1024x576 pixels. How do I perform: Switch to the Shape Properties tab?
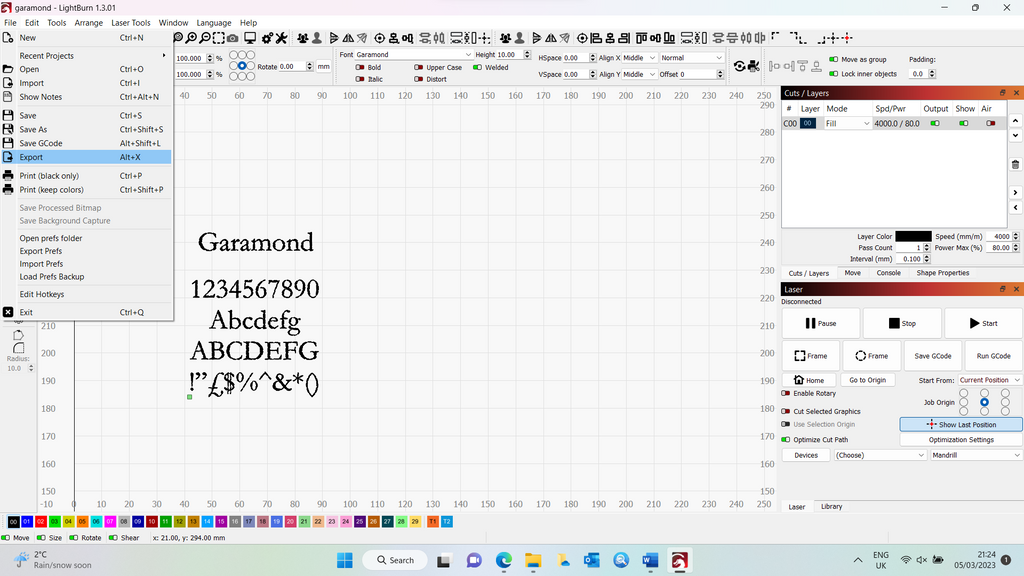(x=942, y=273)
